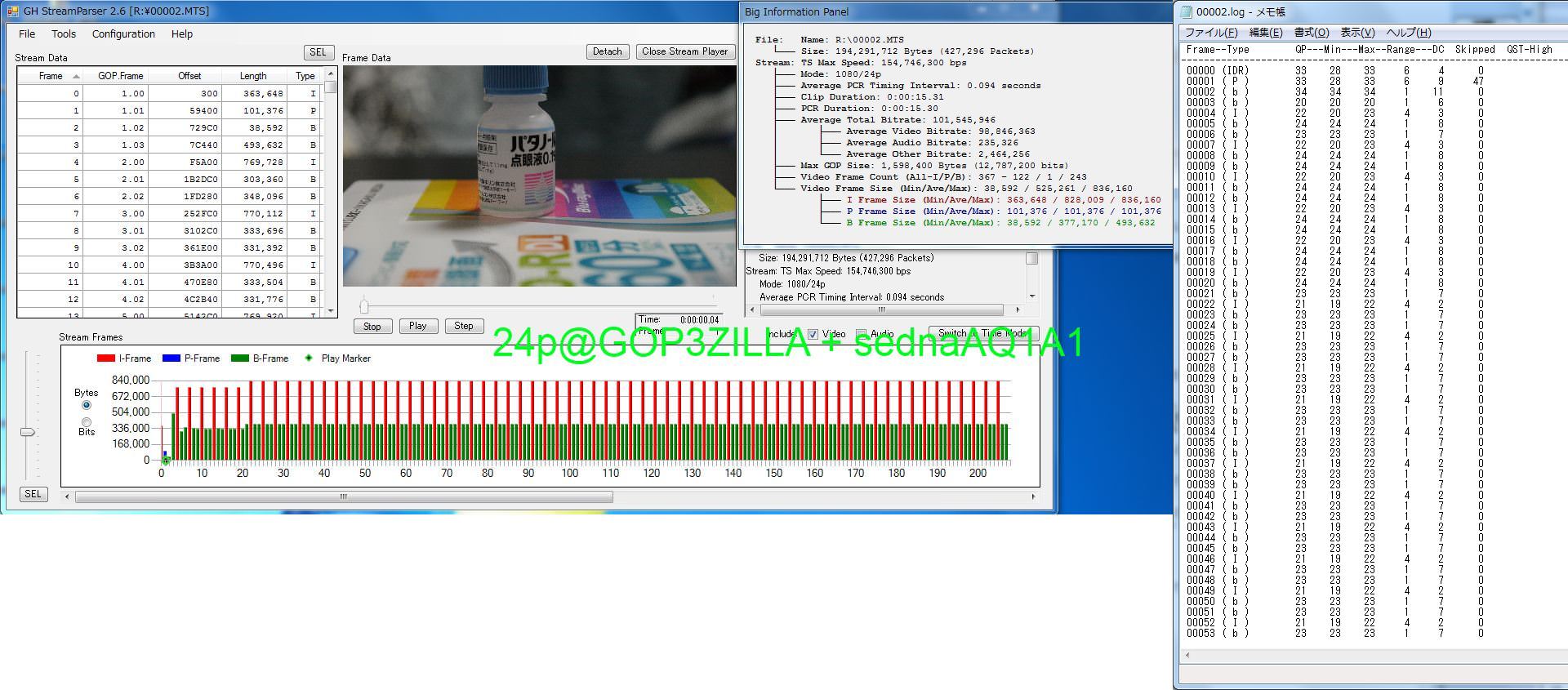
Task: Click the Detach button
Action: tap(607, 51)
